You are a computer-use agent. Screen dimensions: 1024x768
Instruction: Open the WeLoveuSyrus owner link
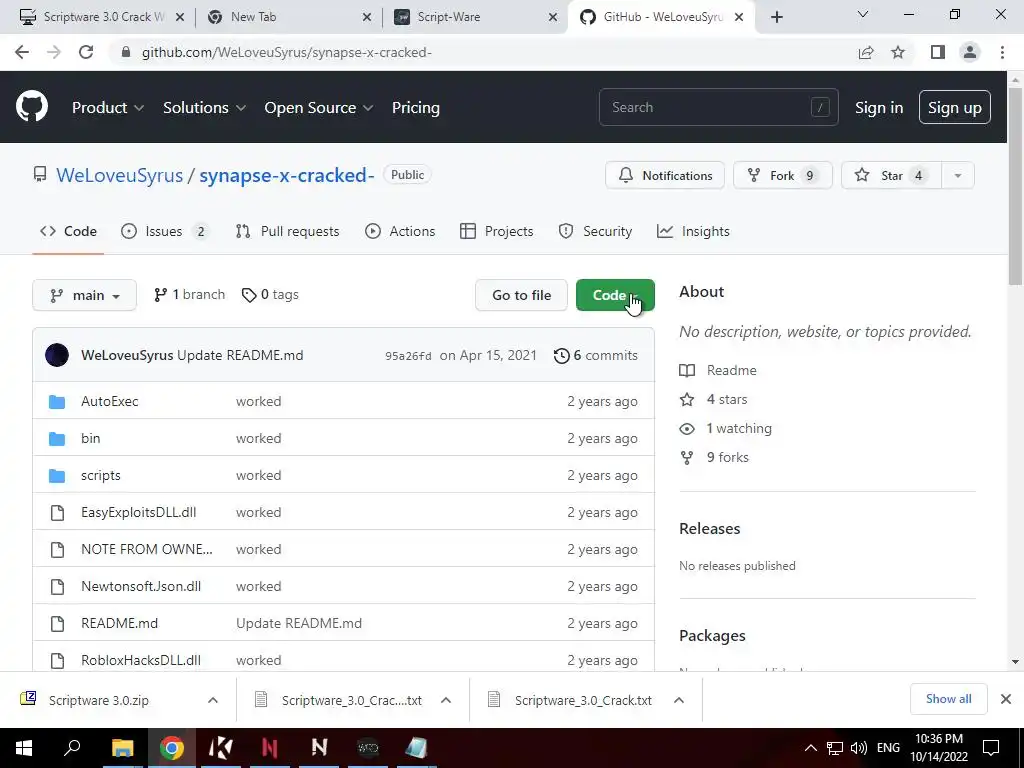click(x=120, y=175)
